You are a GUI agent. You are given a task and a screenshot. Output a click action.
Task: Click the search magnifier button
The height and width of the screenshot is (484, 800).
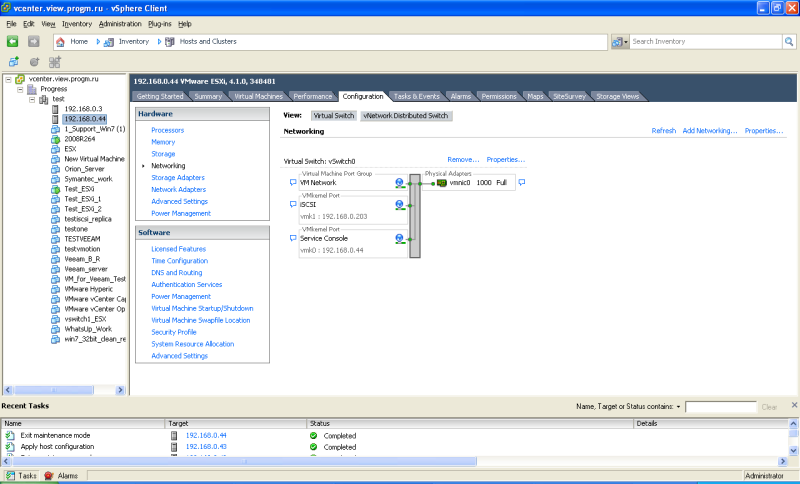[x=789, y=41]
